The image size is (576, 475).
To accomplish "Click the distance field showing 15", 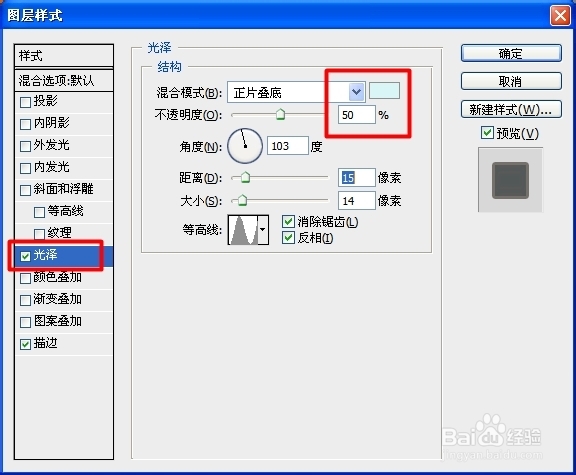I will 357,178.
